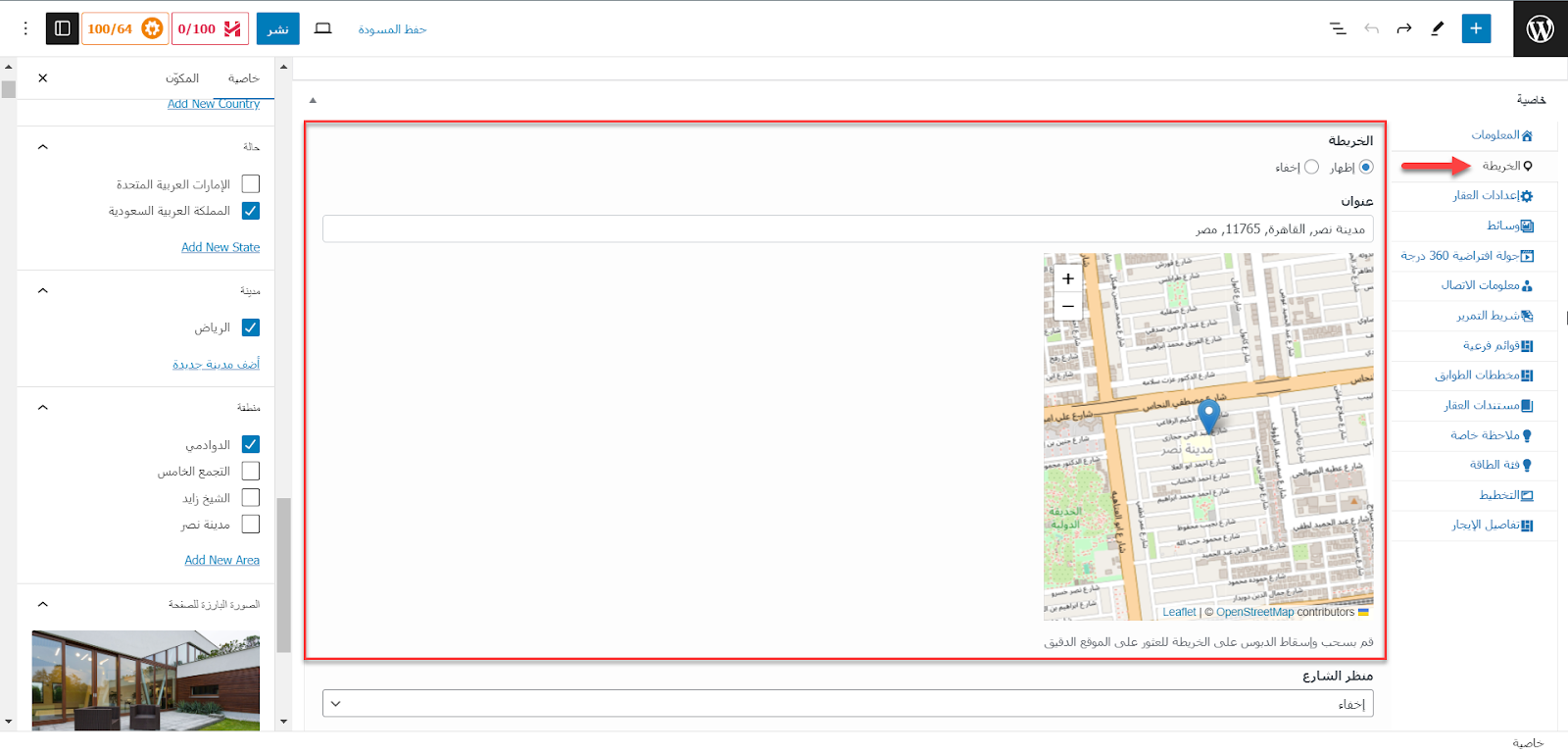The image size is (1568, 753).
Task: Check the الشيخ زايد checkbox
Action: pos(251,498)
